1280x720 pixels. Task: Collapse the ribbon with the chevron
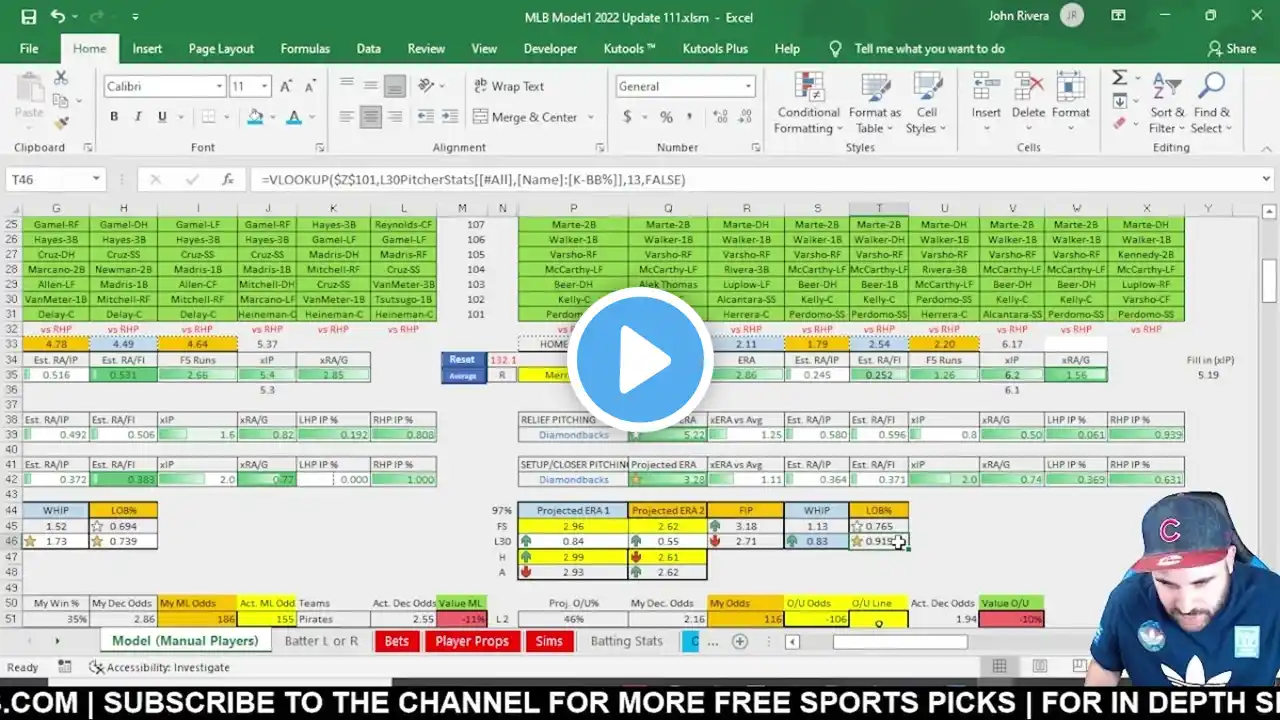tap(1264, 147)
